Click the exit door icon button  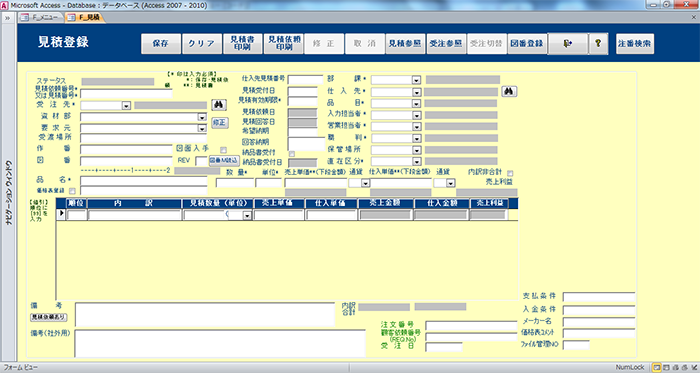(567, 44)
